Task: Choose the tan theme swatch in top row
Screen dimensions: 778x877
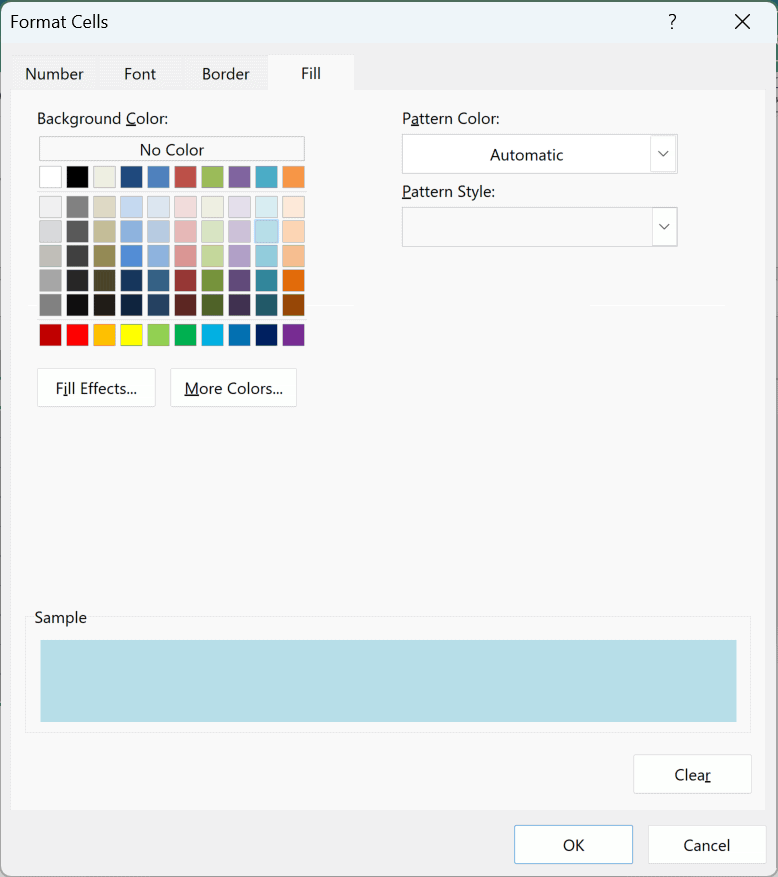Action: point(104,177)
